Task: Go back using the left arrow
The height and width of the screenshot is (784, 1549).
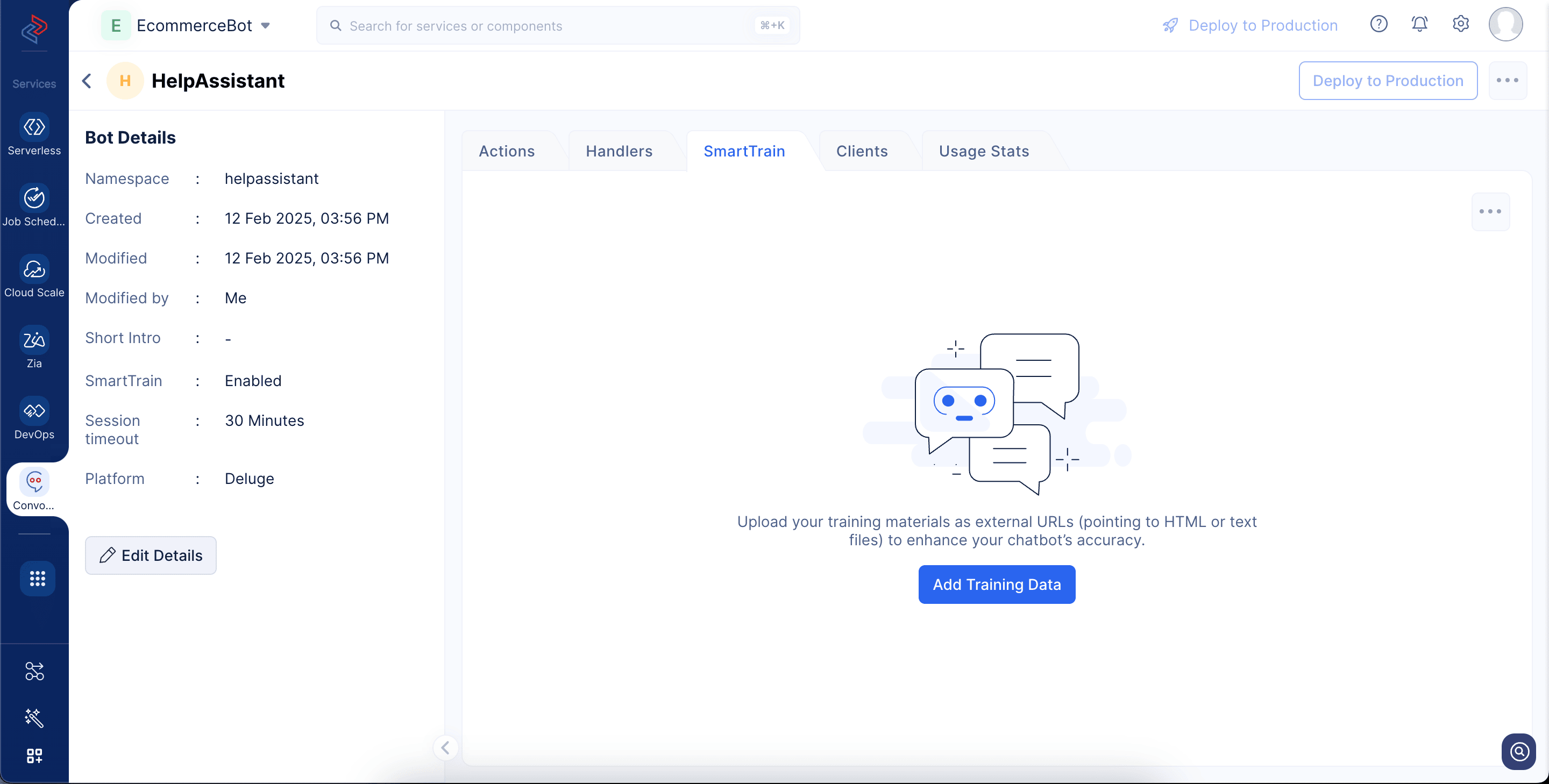Action: 87,81
